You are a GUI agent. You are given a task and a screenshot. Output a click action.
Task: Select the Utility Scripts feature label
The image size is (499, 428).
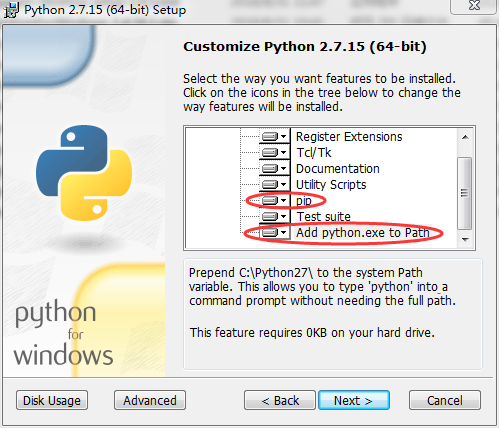click(331, 185)
